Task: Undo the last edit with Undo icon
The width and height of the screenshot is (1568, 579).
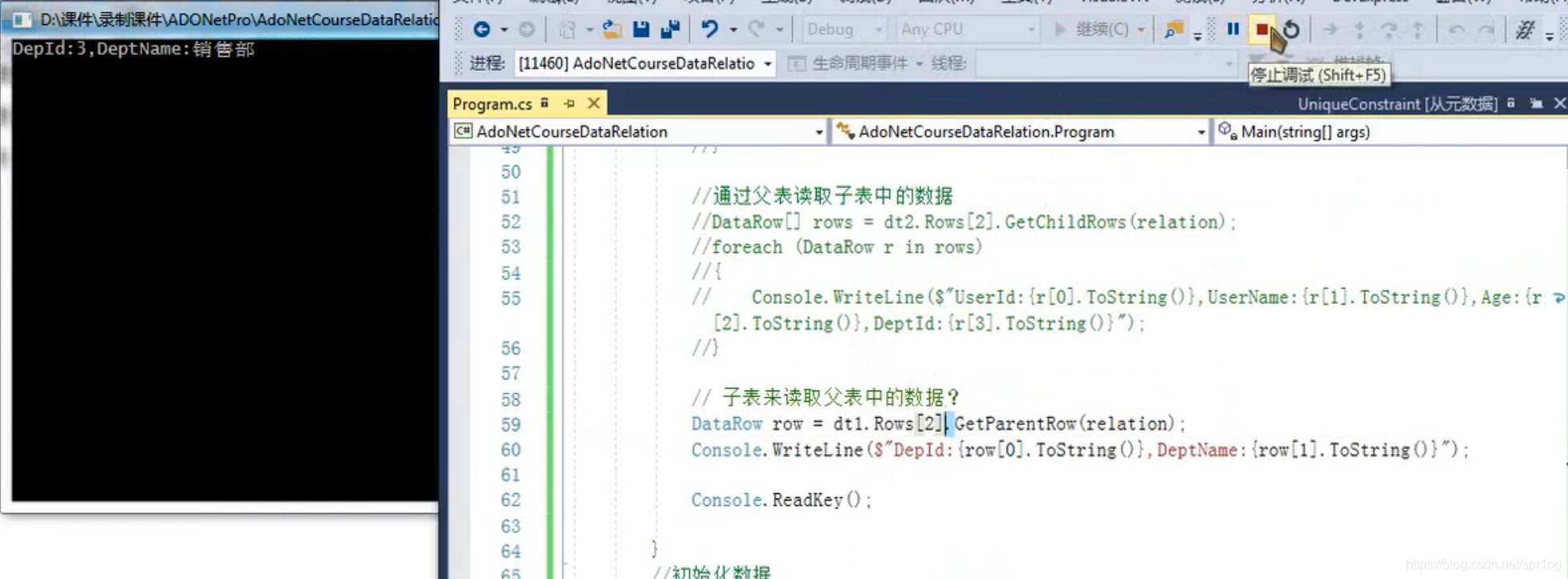Action: click(x=709, y=30)
